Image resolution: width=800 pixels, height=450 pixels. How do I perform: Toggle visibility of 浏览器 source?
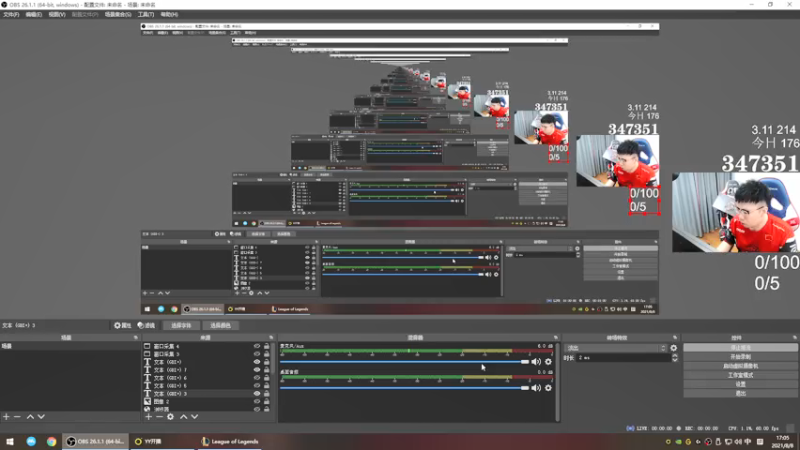point(257,409)
